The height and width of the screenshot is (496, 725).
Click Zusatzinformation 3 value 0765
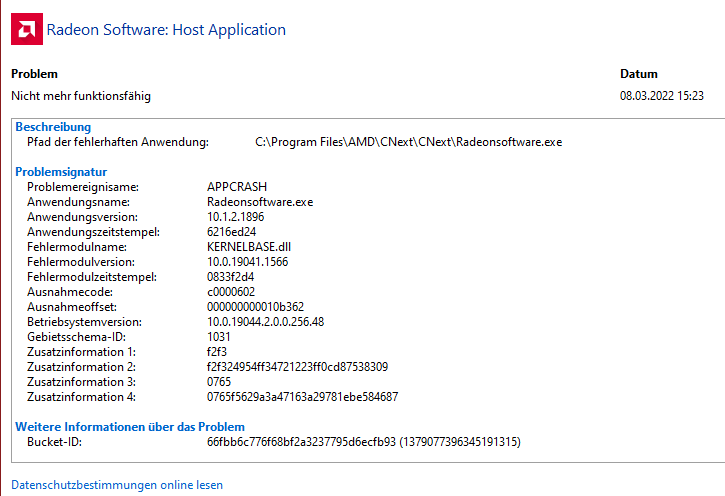[x=219, y=382]
